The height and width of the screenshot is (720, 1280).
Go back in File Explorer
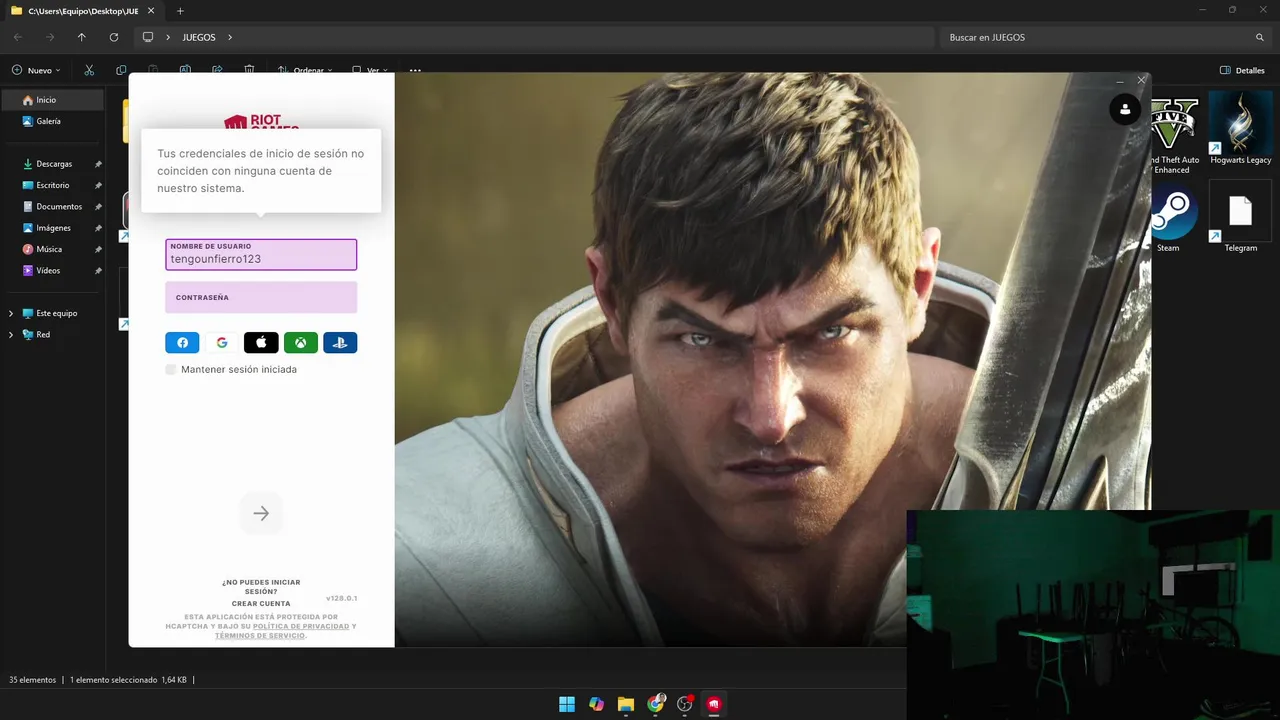click(18, 37)
